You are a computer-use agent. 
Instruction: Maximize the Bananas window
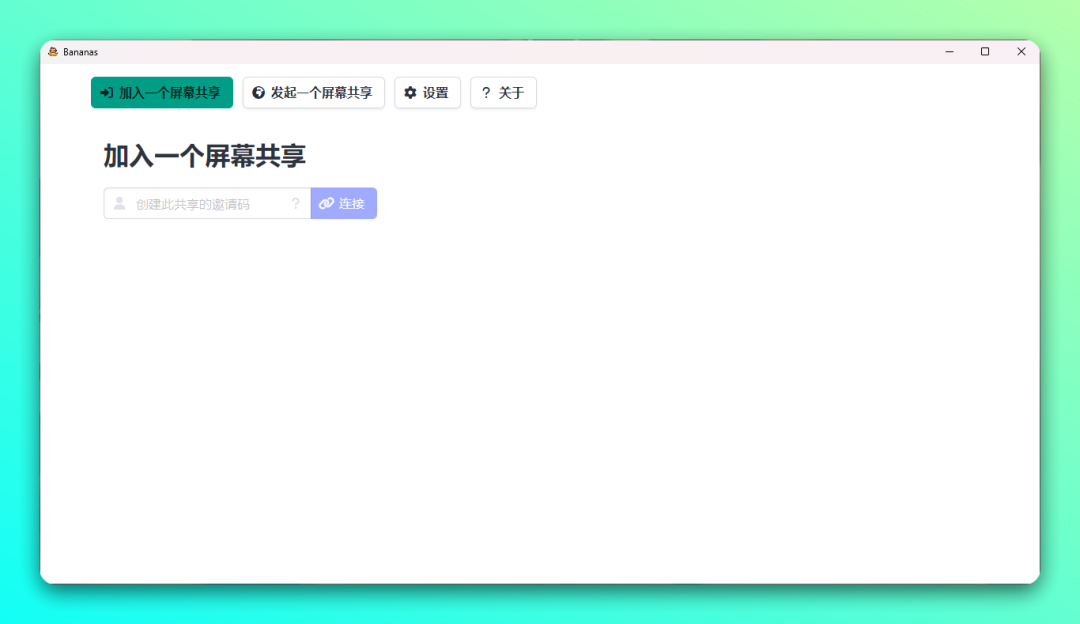pyautogui.click(x=985, y=52)
